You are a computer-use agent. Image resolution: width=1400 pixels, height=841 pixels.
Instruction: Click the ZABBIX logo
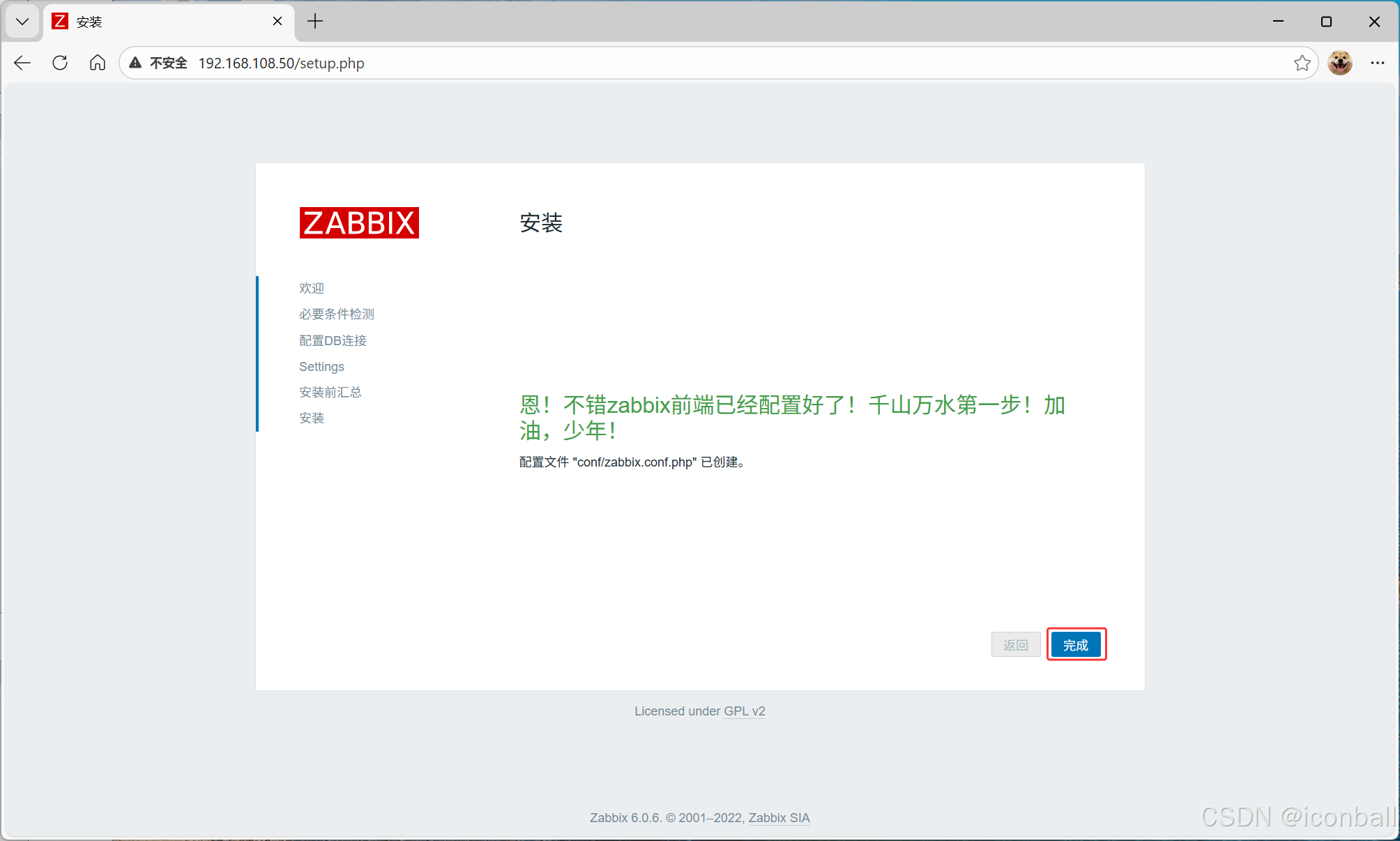point(358,222)
